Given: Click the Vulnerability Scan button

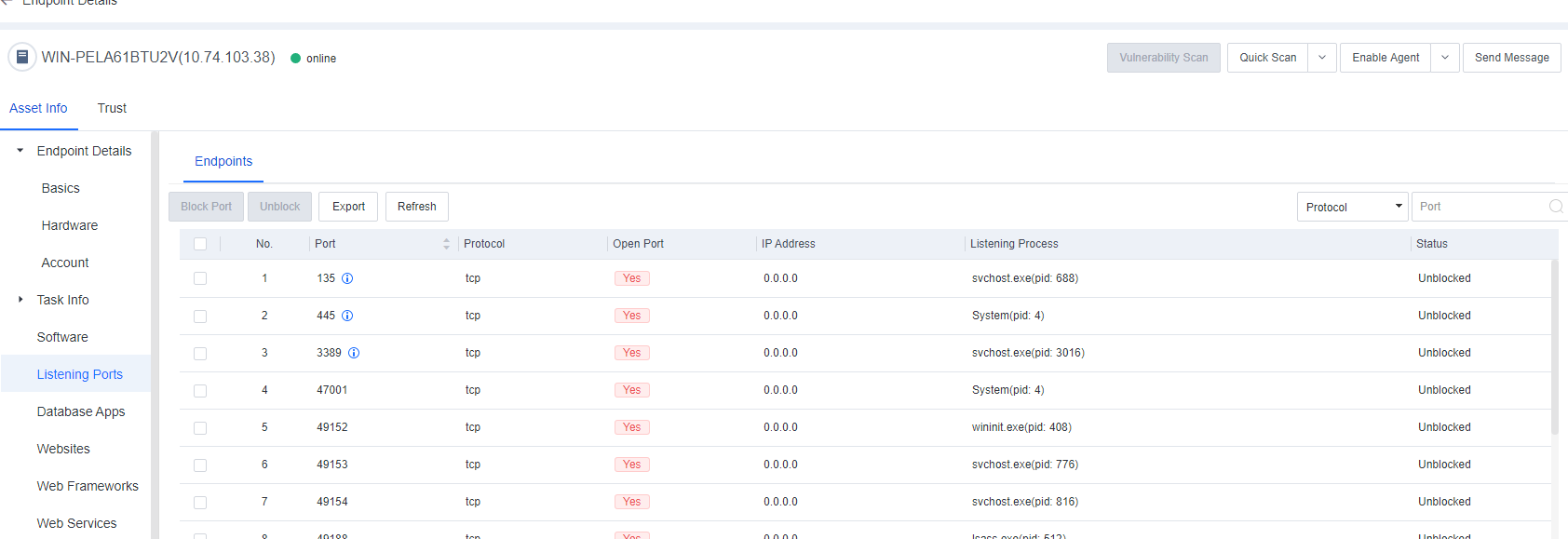Looking at the screenshot, I should (1164, 58).
